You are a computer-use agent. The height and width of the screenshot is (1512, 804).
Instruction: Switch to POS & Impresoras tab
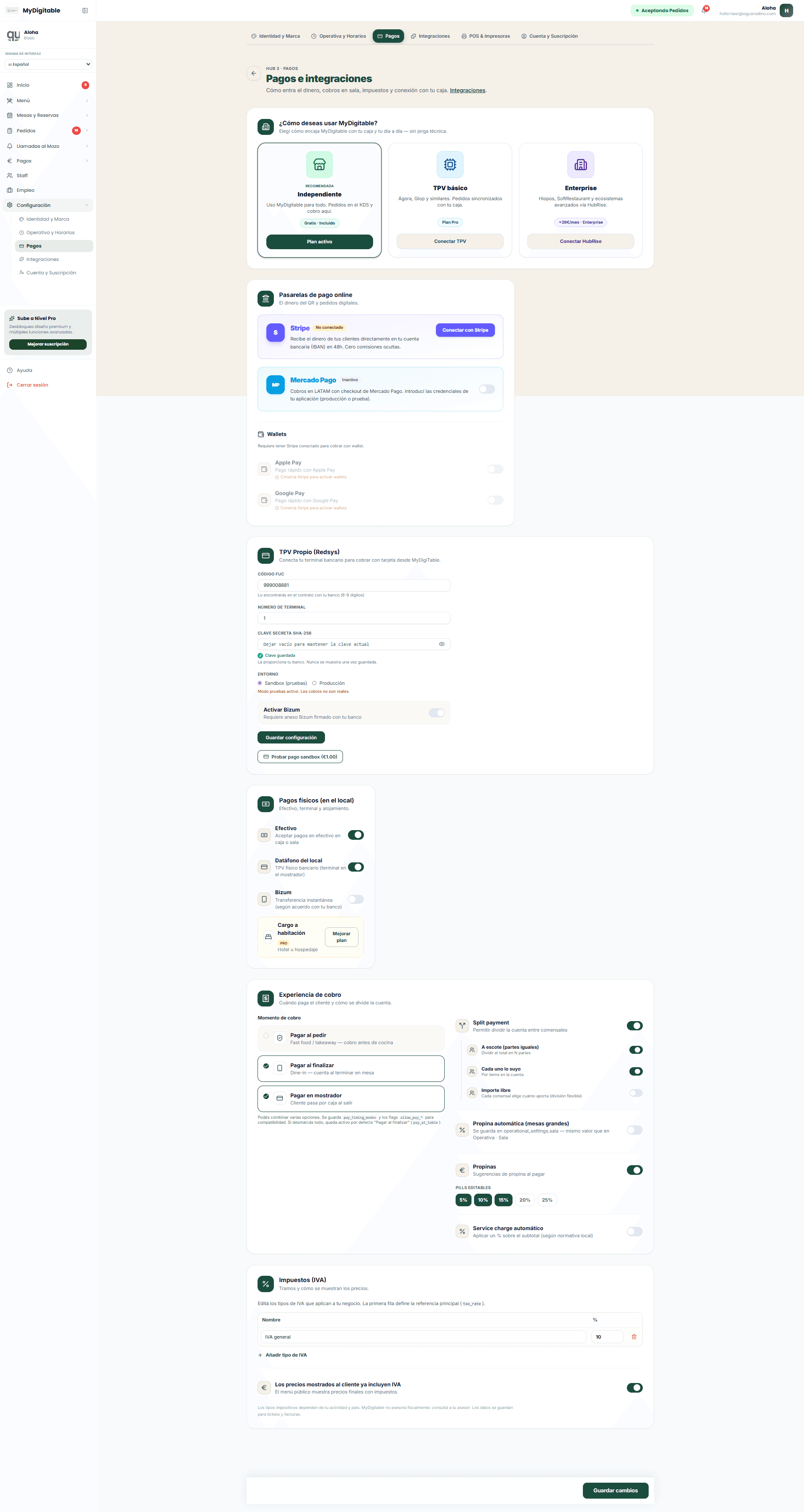pyautogui.click(x=485, y=36)
